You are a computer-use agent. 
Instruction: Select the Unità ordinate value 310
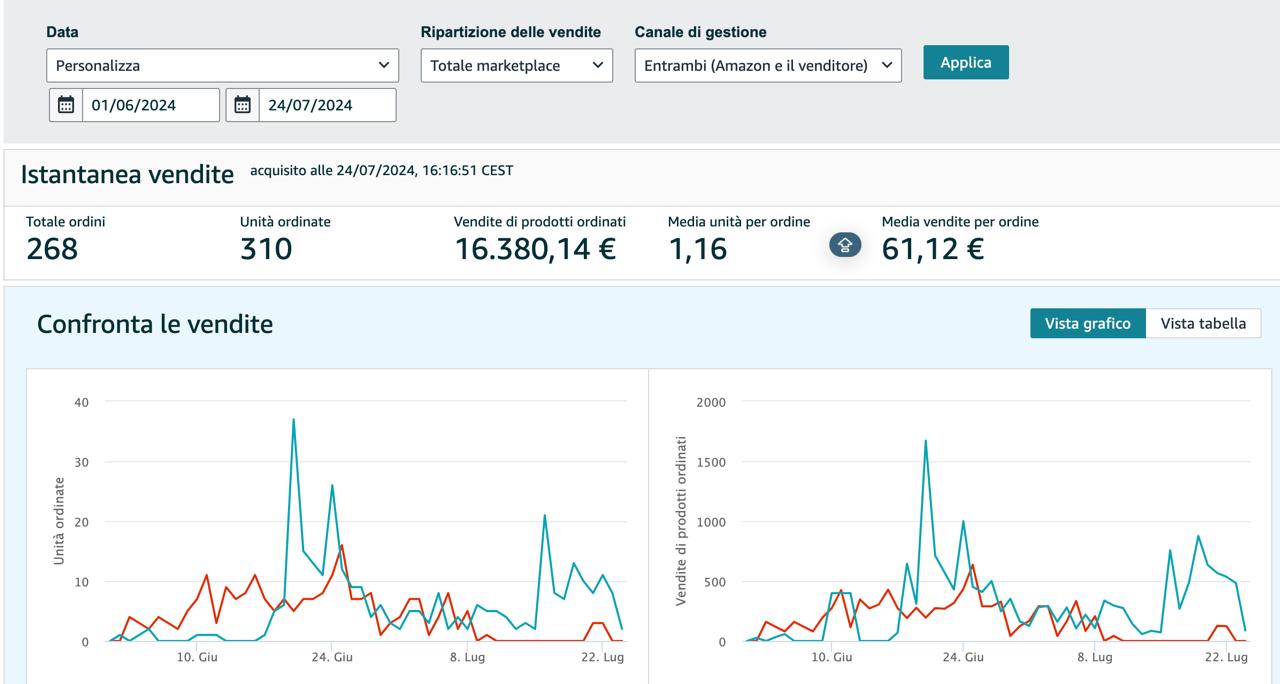[266, 248]
